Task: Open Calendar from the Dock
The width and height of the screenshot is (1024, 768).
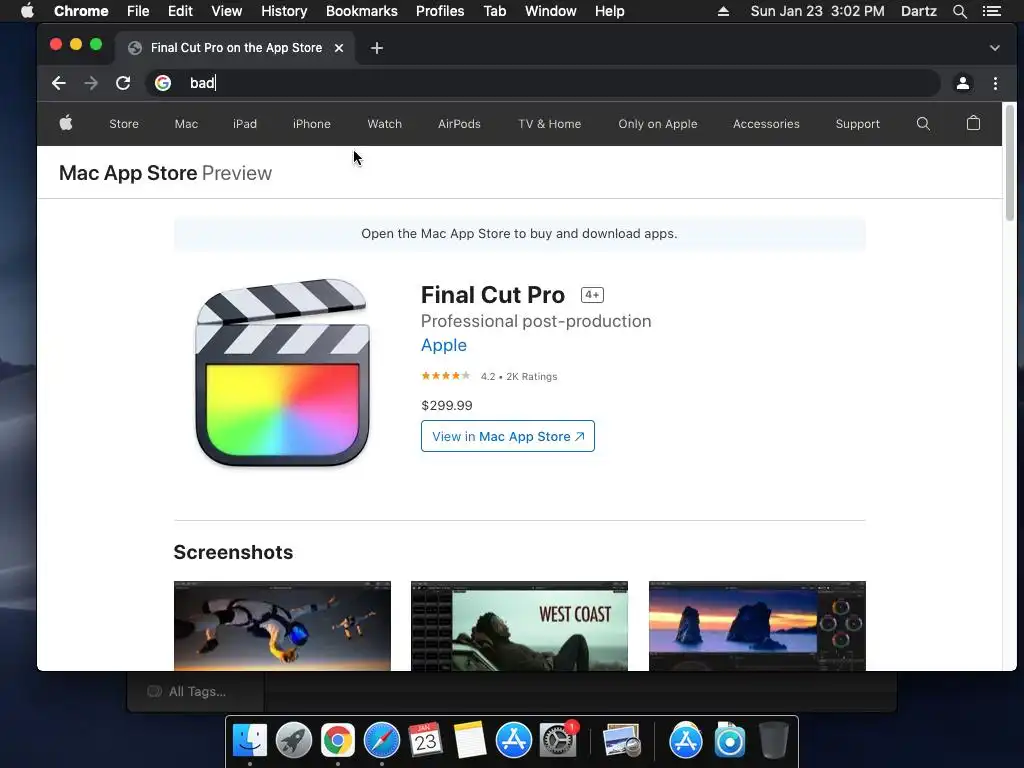Action: (x=425, y=740)
